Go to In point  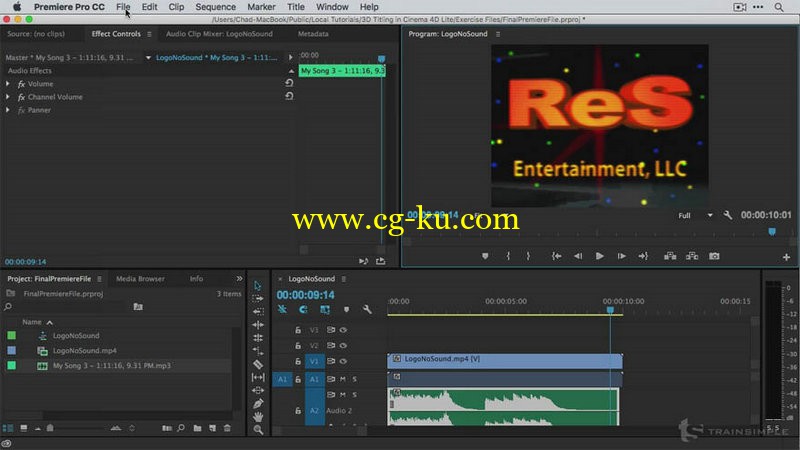click(x=556, y=256)
